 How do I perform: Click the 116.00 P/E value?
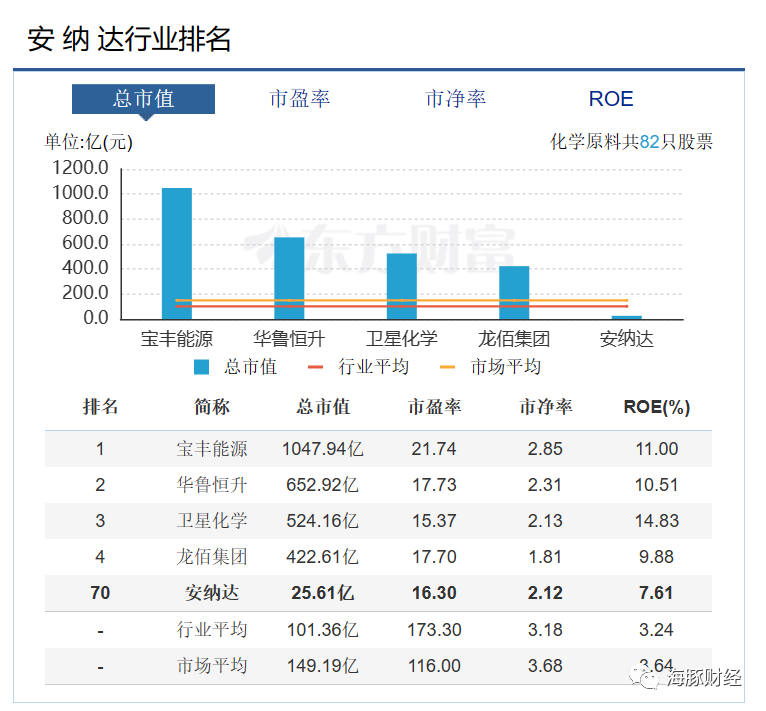pos(434,666)
